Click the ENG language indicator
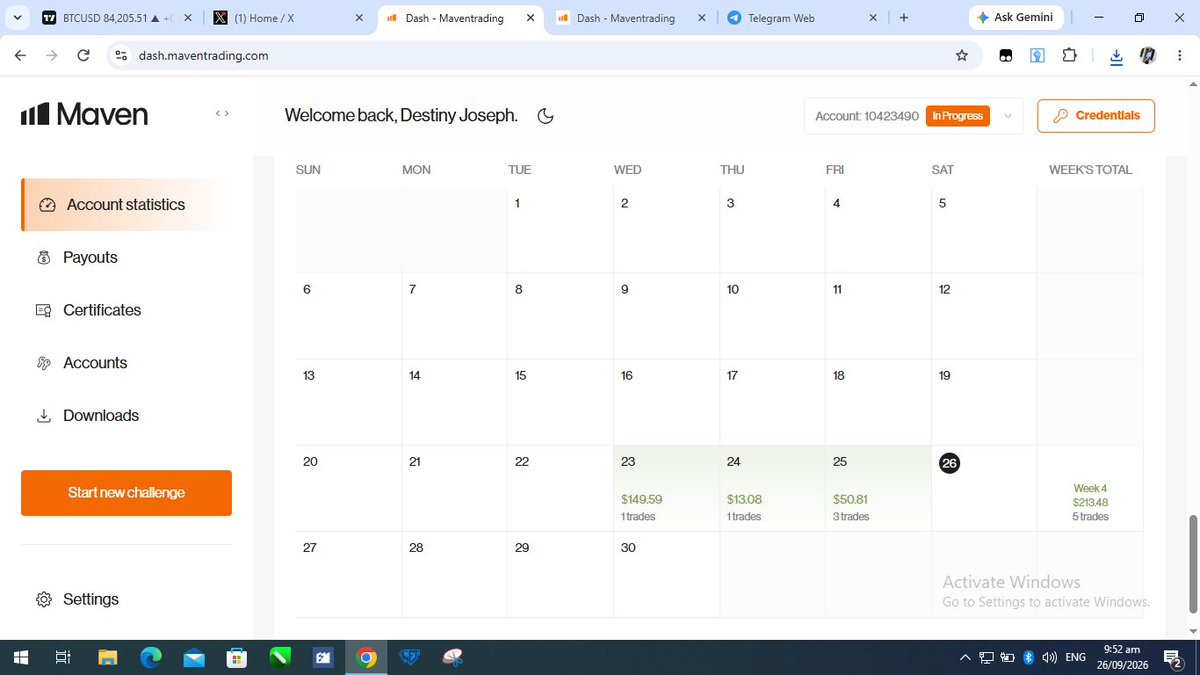The height and width of the screenshot is (675, 1200). (x=1076, y=658)
